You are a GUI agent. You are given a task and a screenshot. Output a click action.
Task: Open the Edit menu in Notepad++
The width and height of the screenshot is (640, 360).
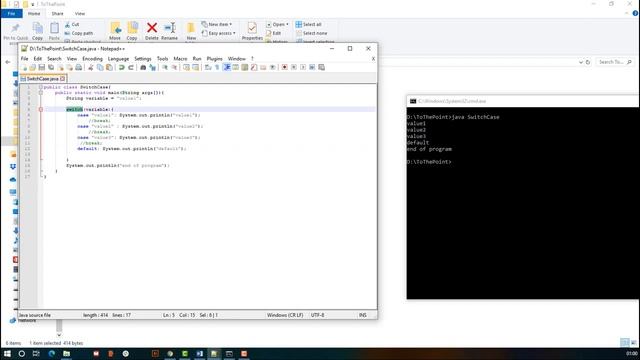(x=38, y=59)
